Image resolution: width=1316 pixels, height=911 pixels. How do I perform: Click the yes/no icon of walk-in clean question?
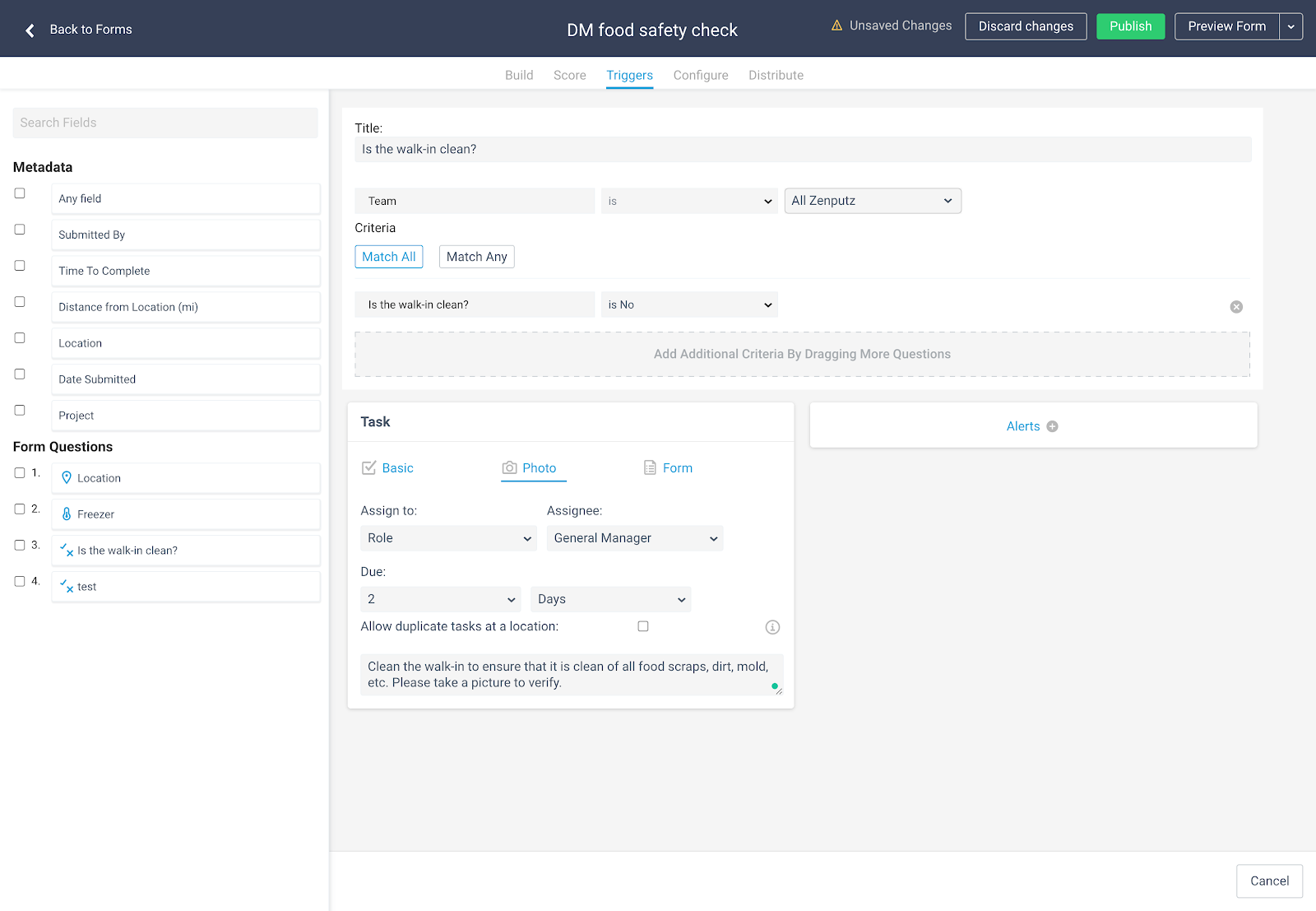coord(67,550)
